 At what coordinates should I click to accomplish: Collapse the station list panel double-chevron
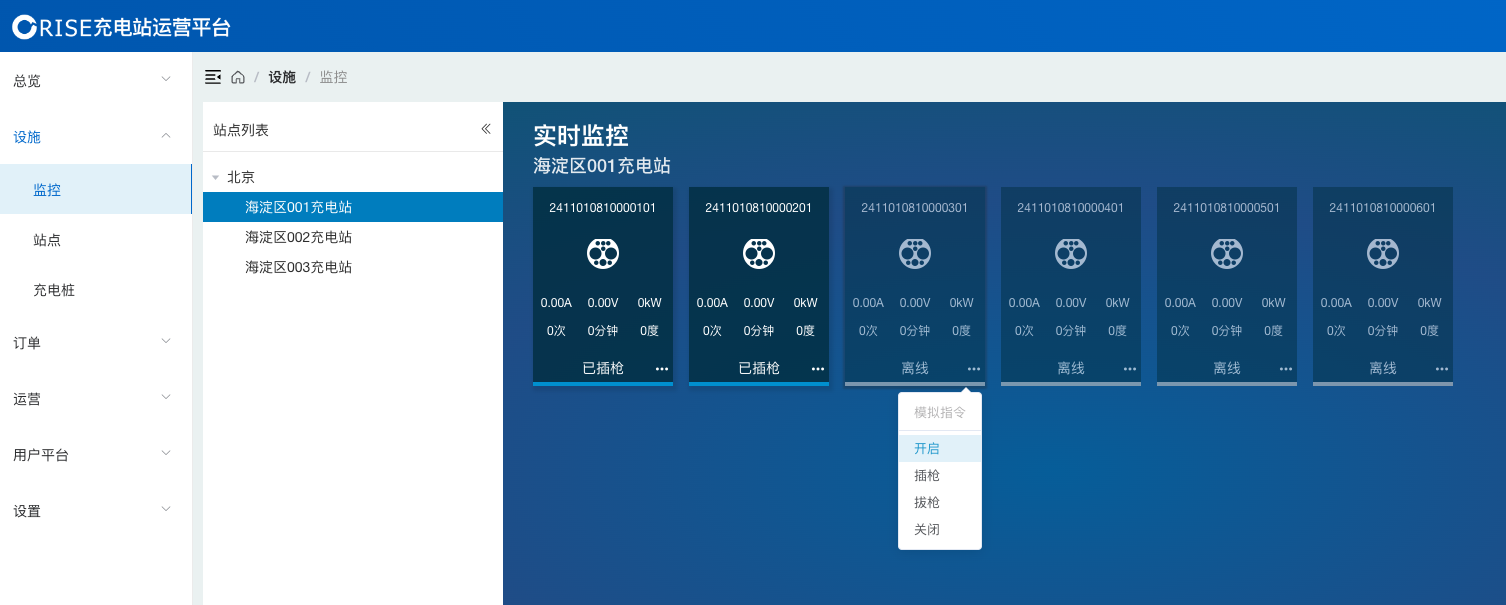(x=486, y=129)
